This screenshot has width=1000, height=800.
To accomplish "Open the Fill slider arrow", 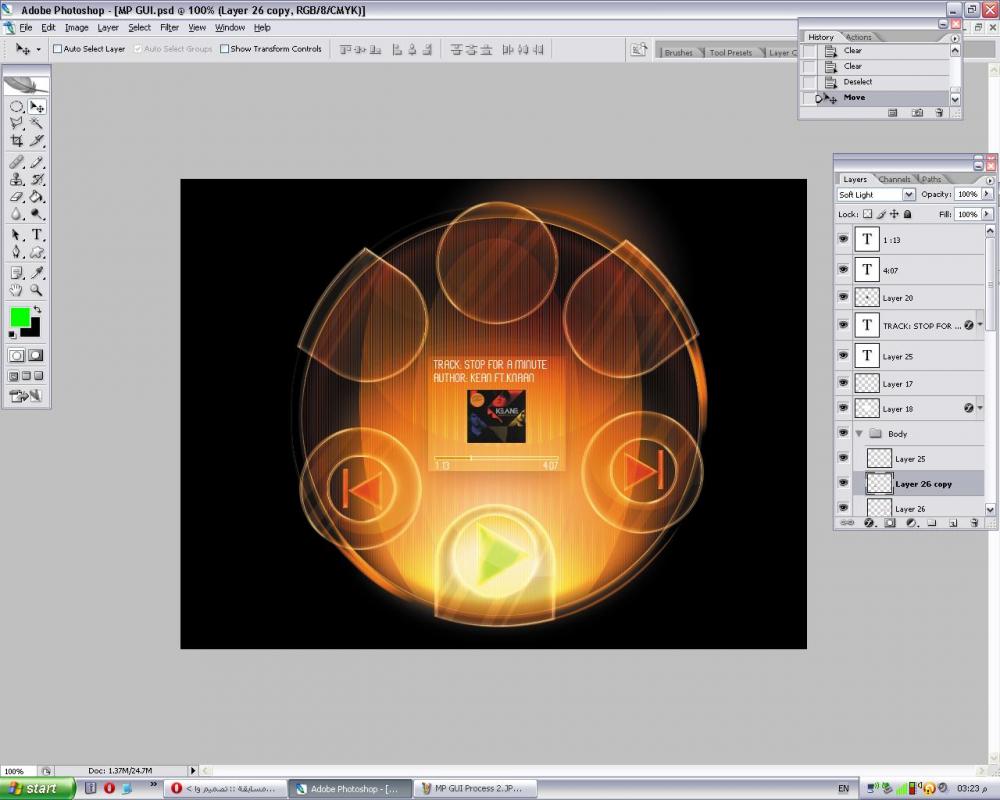I will pyautogui.click(x=987, y=214).
